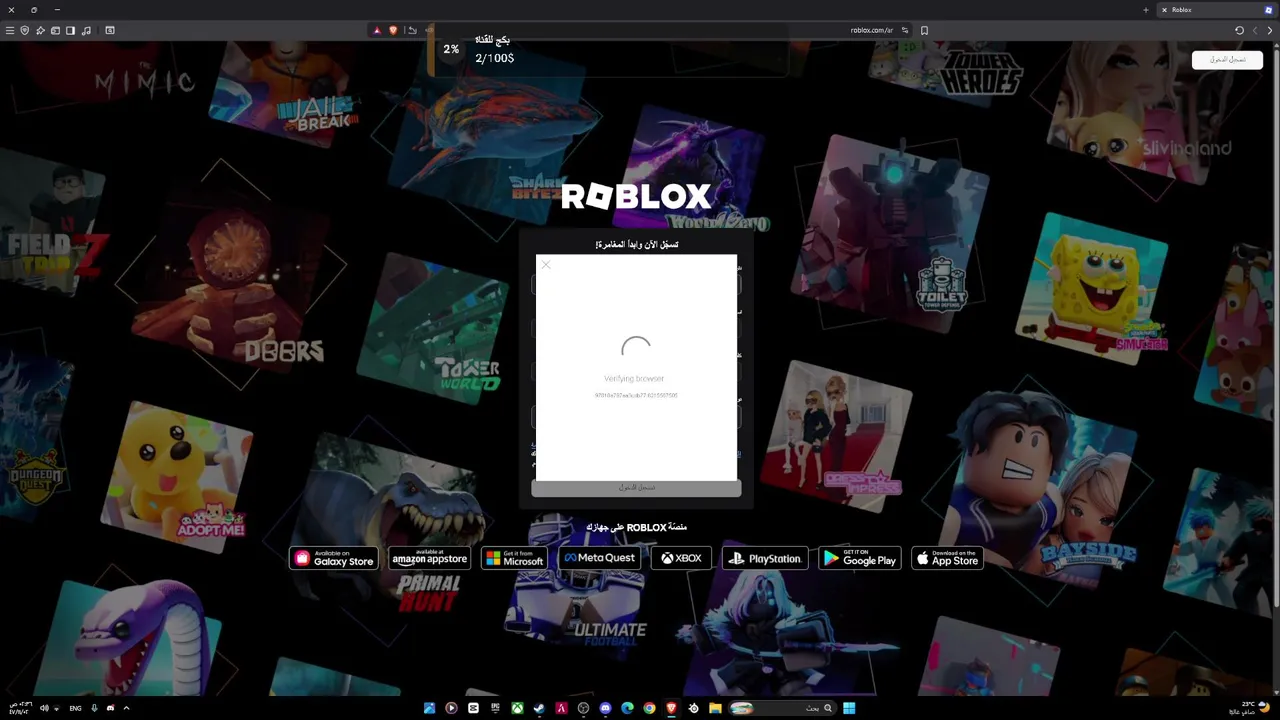
Task: Click the microphone tray icon
Action: 94,708
